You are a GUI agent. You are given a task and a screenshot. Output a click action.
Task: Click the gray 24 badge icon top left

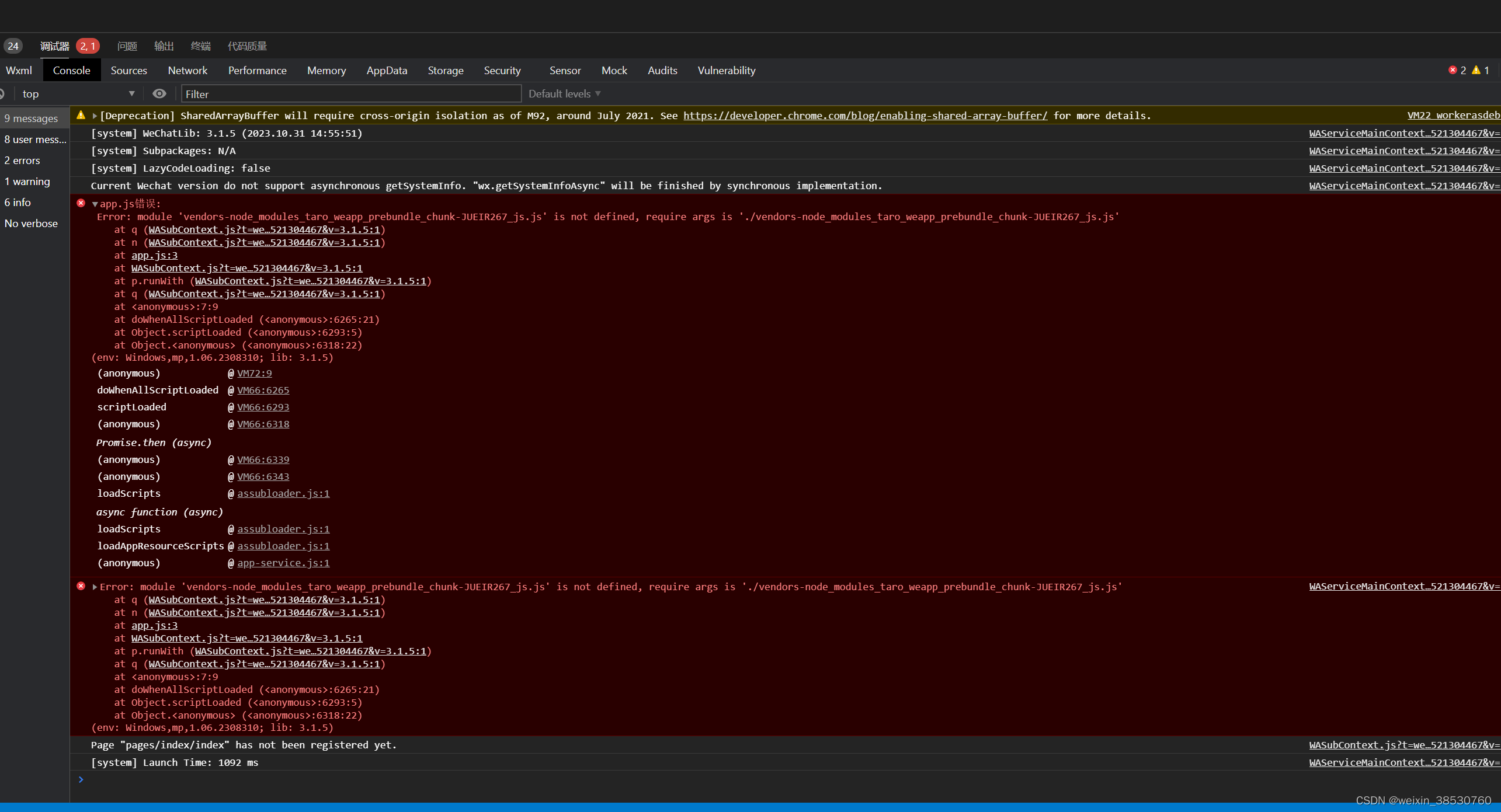tap(13, 46)
